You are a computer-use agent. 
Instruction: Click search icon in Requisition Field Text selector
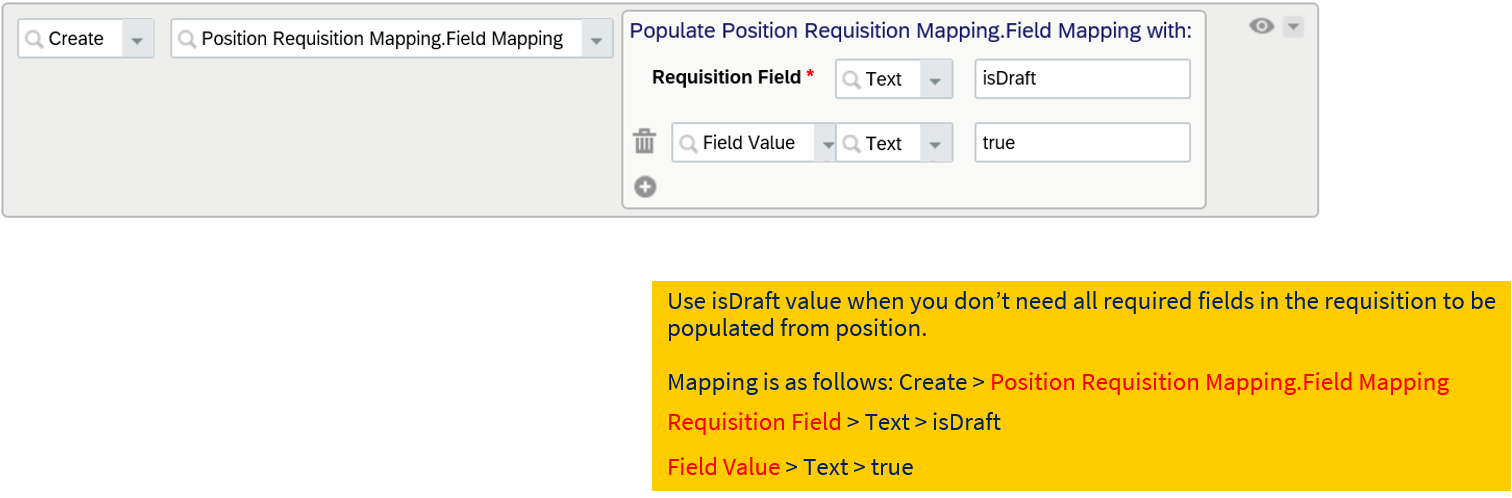[x=852, y=79]
